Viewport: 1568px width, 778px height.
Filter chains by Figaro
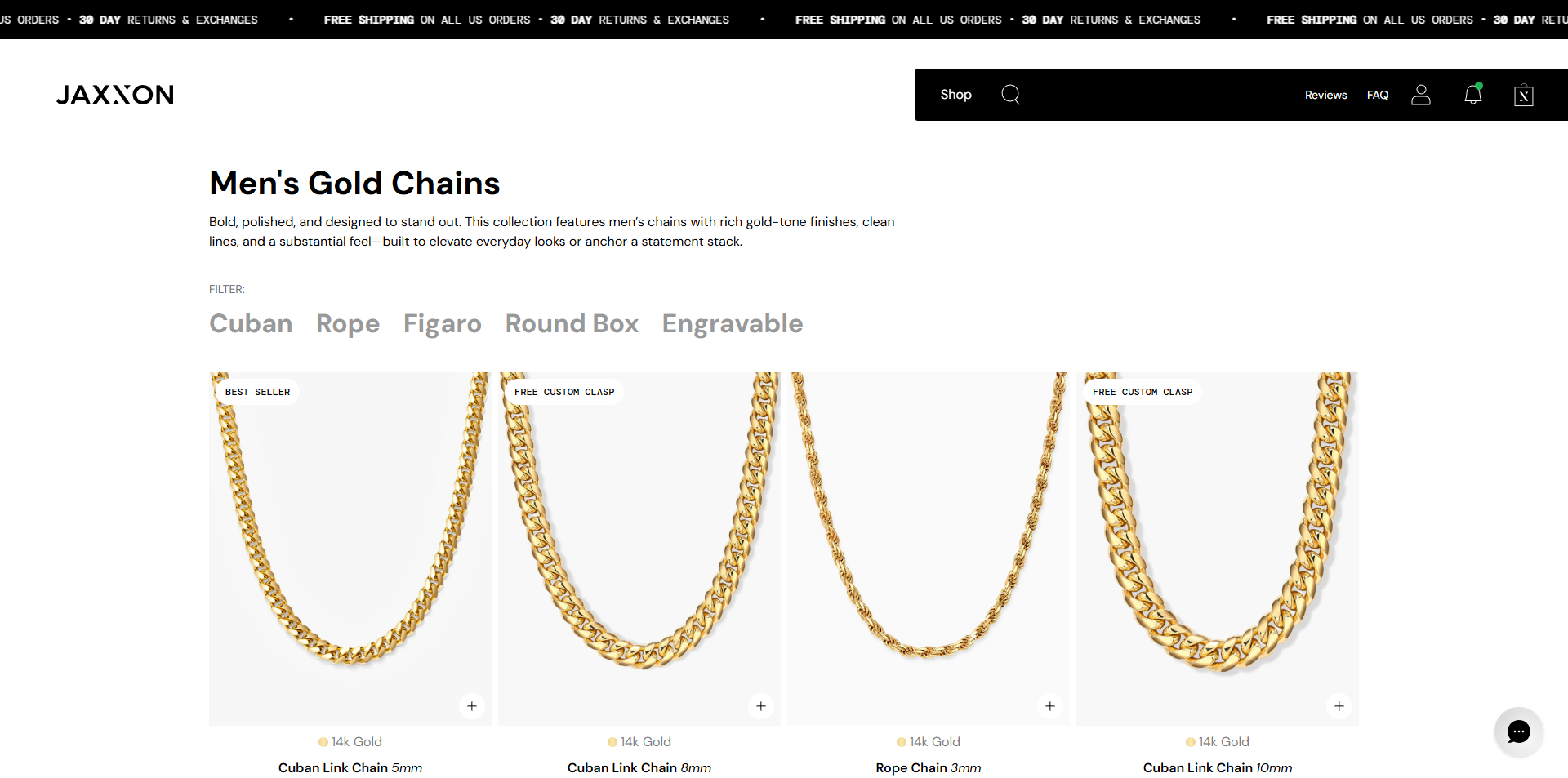pos(443,324)
